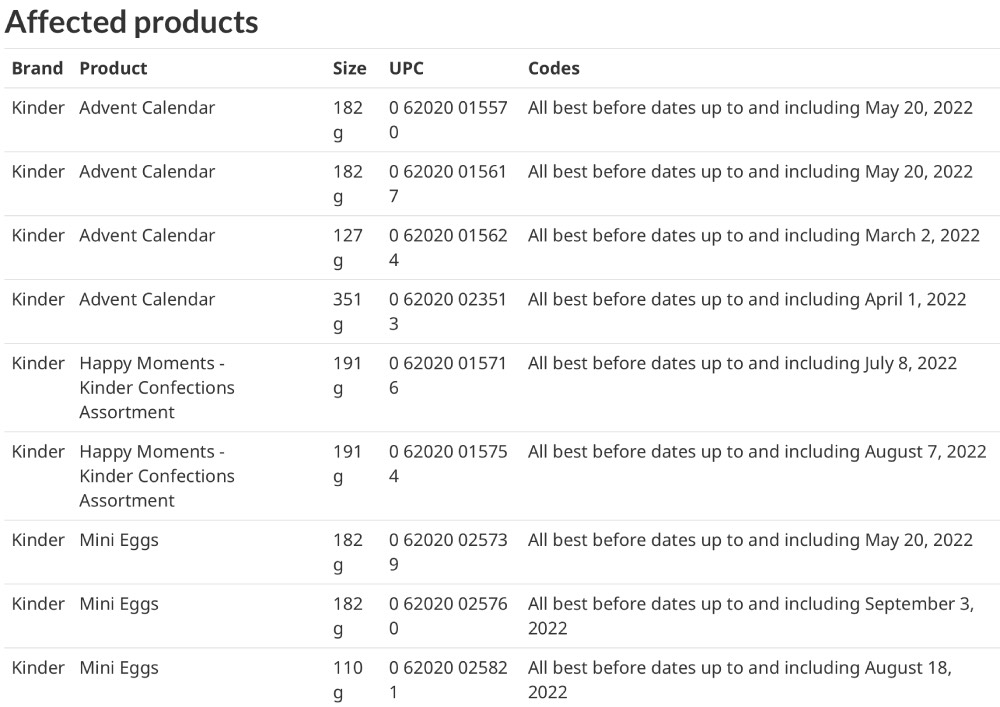The height and width of the screenshot is (707, 1000).
Task: Click the August 18, 2022 codes cell
Action: click(x=740, y=680)
